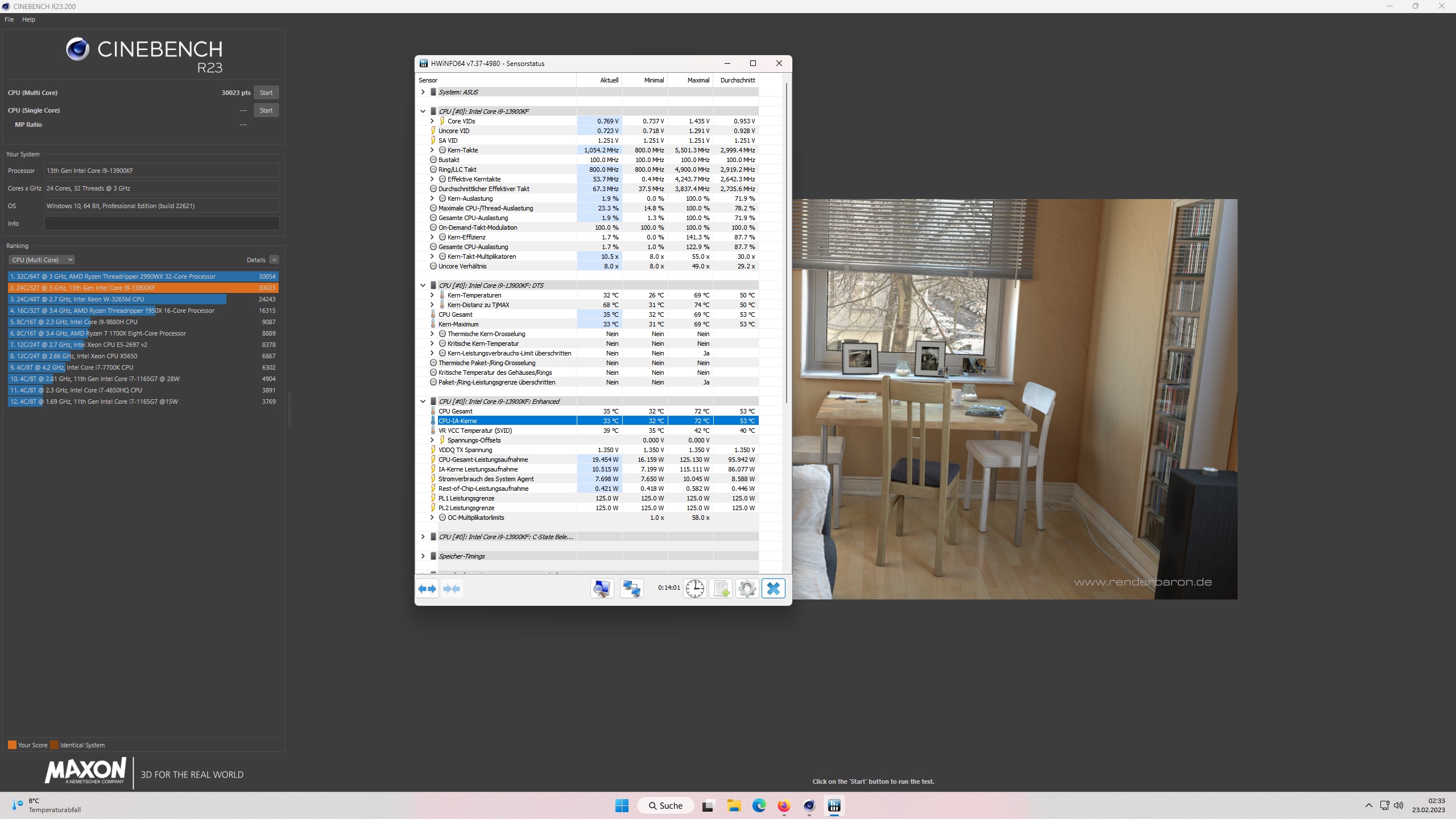Open the Help menu
The width and height of the screenshot is (1456, 819).
click(x=28, y=19)
